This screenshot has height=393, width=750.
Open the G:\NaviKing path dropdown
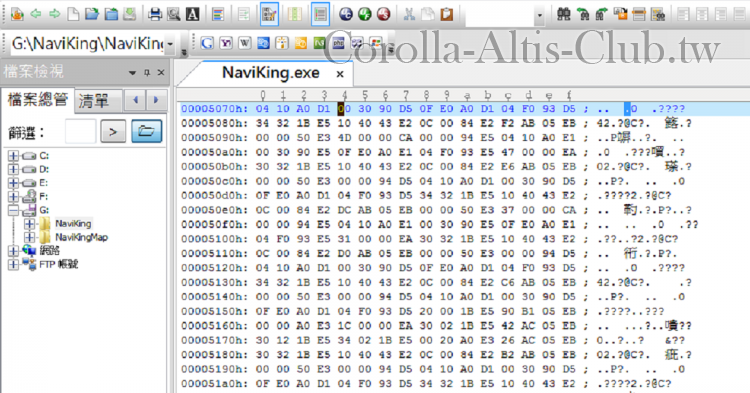pos(170,44)
